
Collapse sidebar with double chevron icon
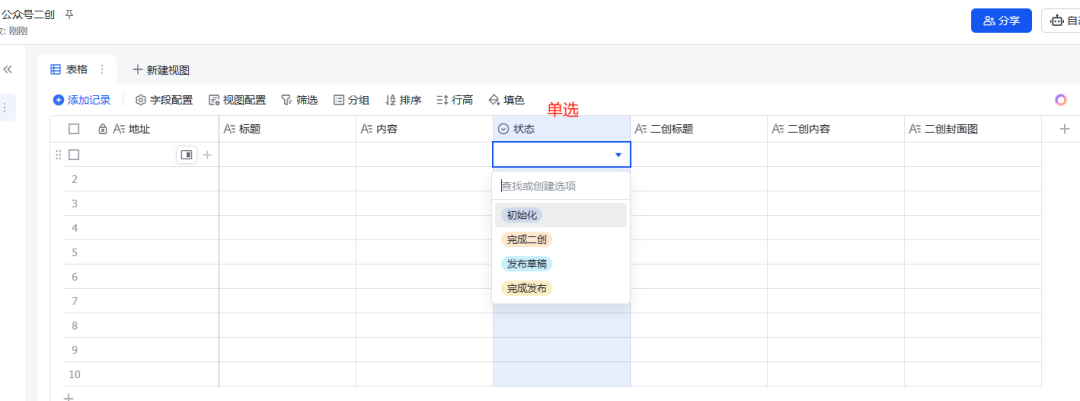click(x=8, y=70)
